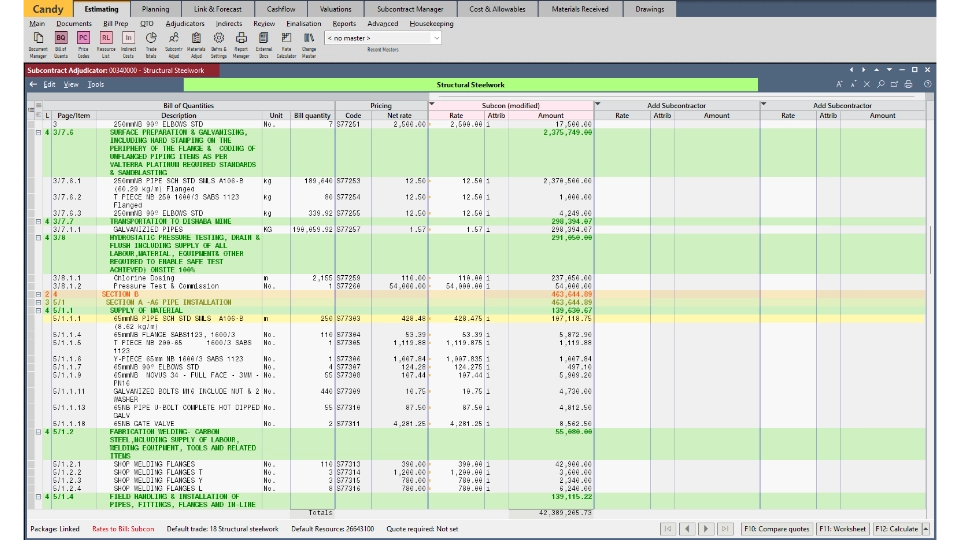960x540 pixels.
Task: Open the Price Codes icon
Action: (x=83, y=45)
